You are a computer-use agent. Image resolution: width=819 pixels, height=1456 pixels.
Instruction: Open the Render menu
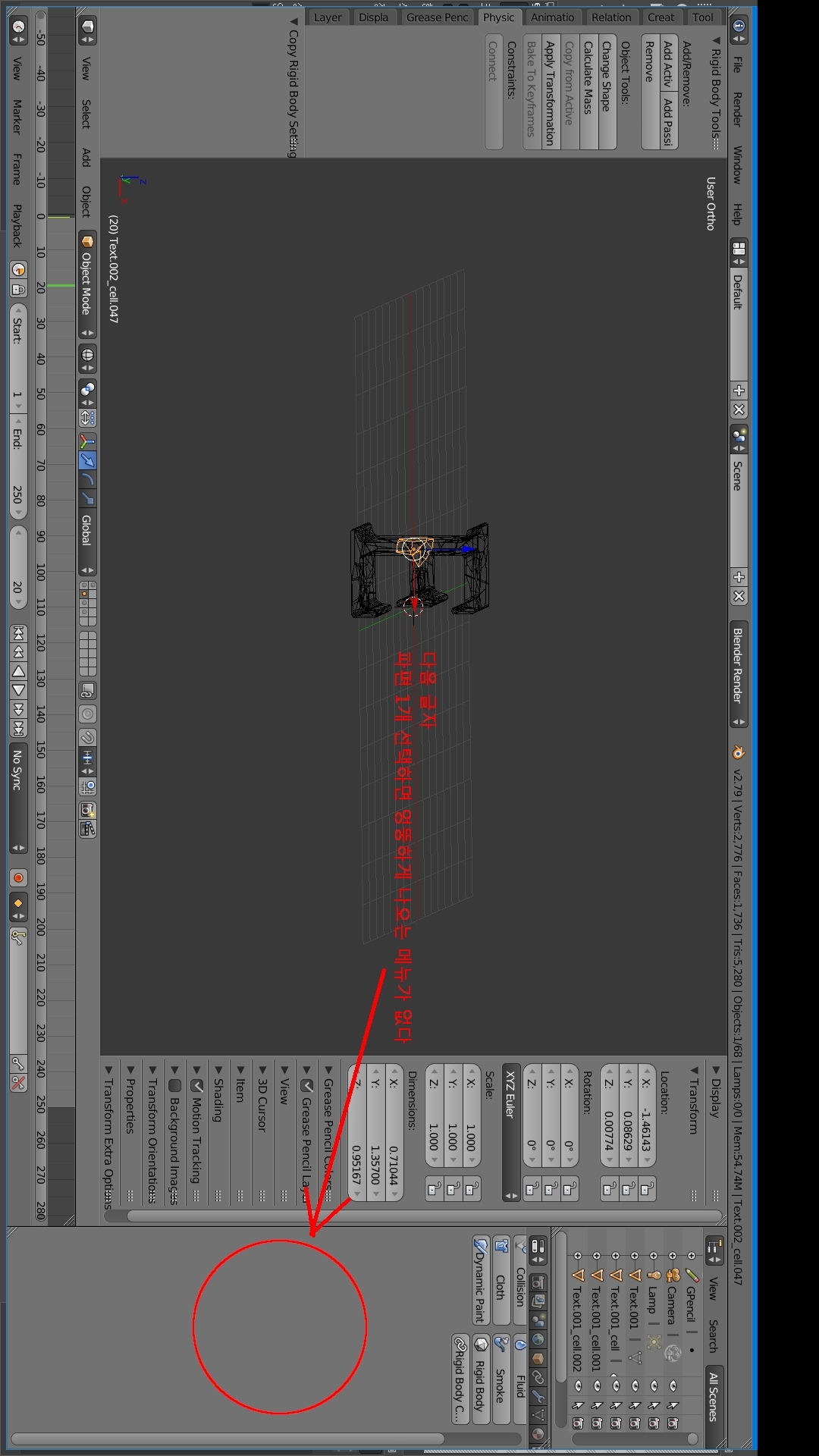click(737, 110)
